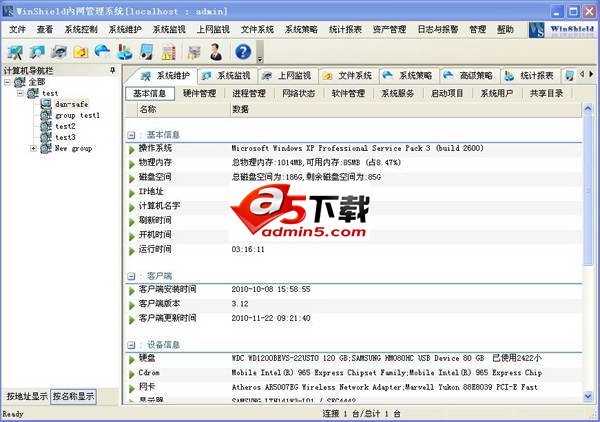Viewport: 600px width, 422px height.
Task: Click the tab strip scroll right arrow
Action: click(591, 74)
